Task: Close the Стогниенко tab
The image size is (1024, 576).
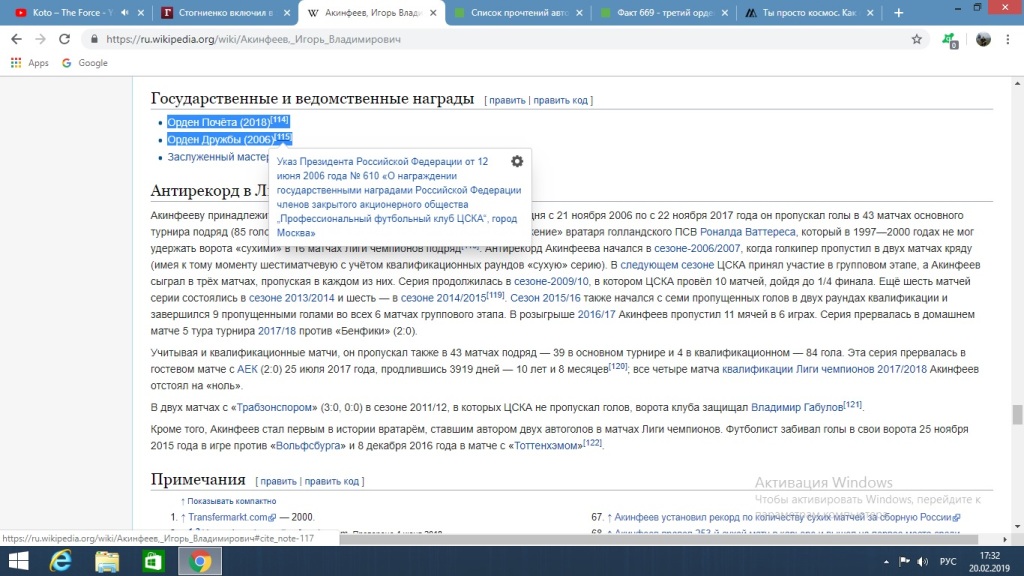Action: point(287,12)
